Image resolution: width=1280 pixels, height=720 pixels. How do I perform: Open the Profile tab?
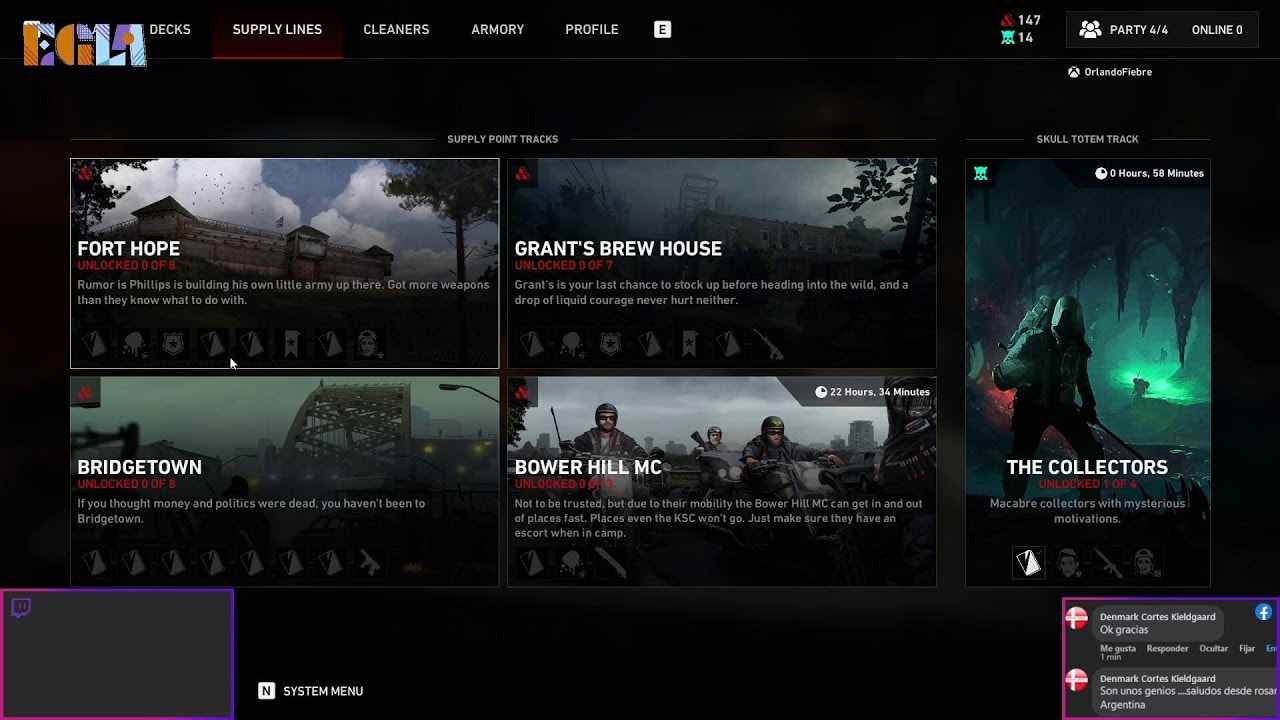tap(592, 30)
